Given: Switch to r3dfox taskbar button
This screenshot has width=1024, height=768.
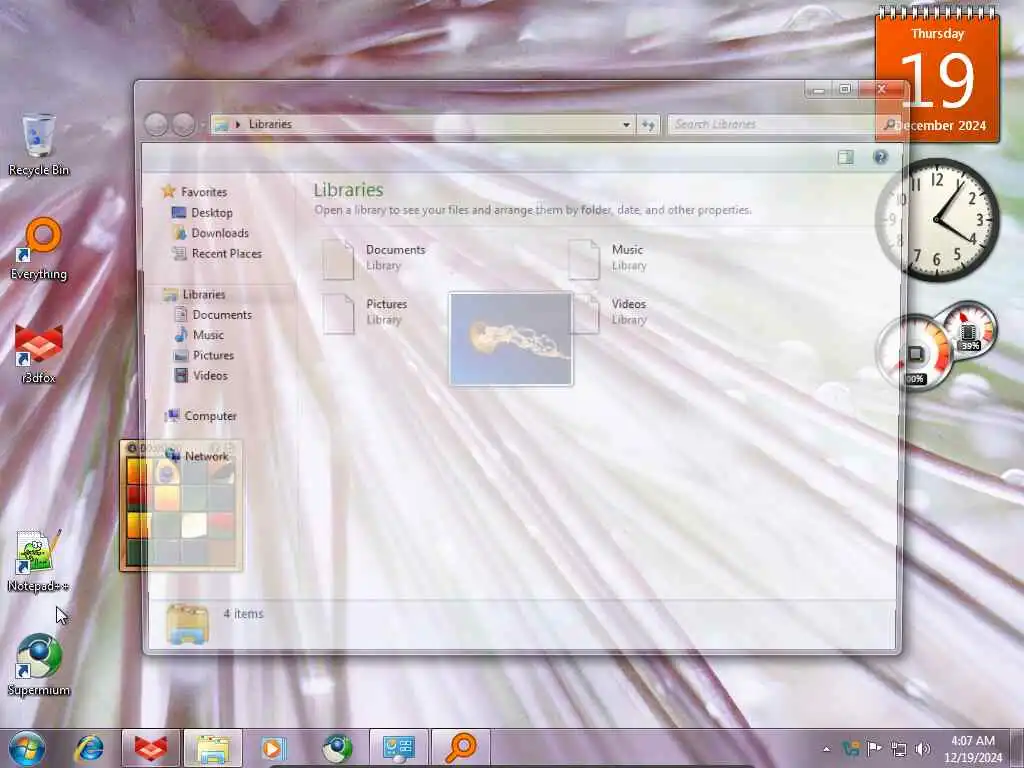Looking at the screenshot, I should (151, 748).
